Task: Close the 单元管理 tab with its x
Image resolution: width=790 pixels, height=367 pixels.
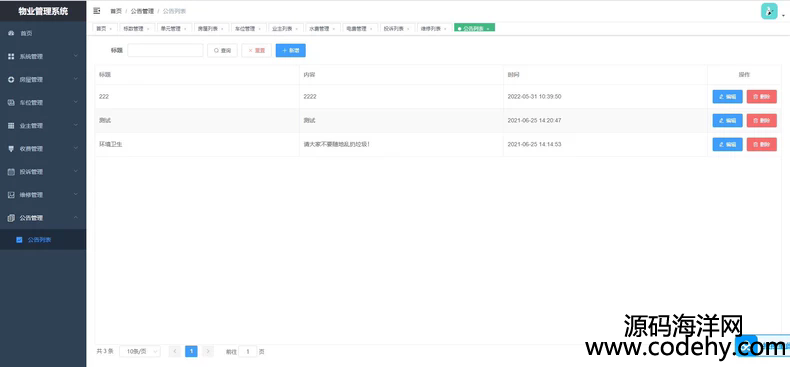Action: (x=185, y=29)
